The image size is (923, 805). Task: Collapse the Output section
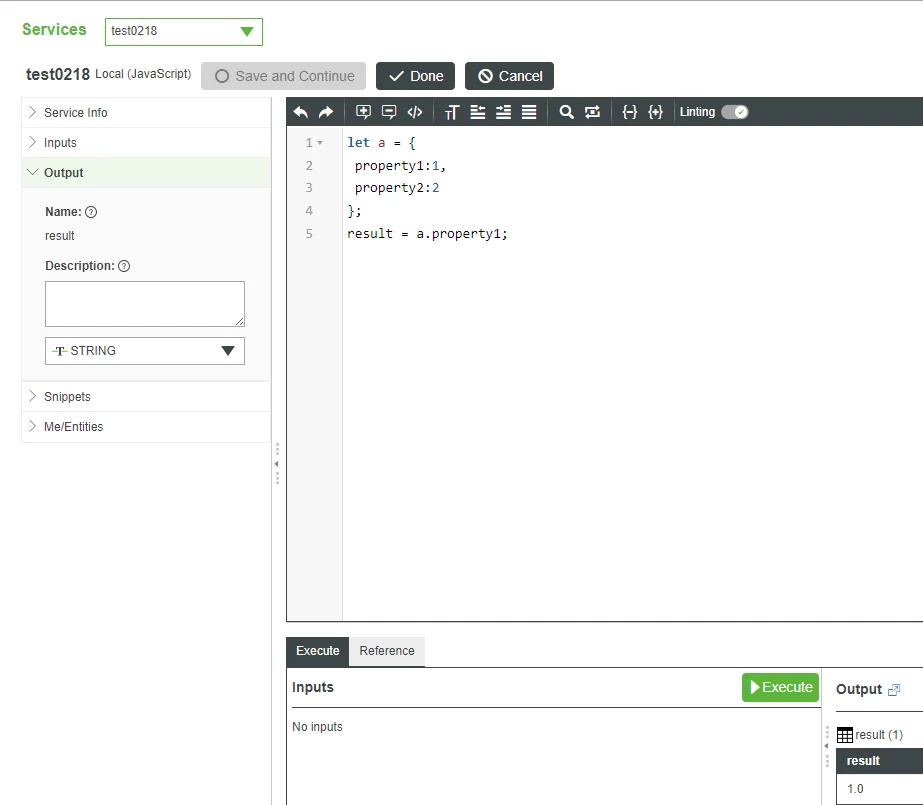[146, 172]
